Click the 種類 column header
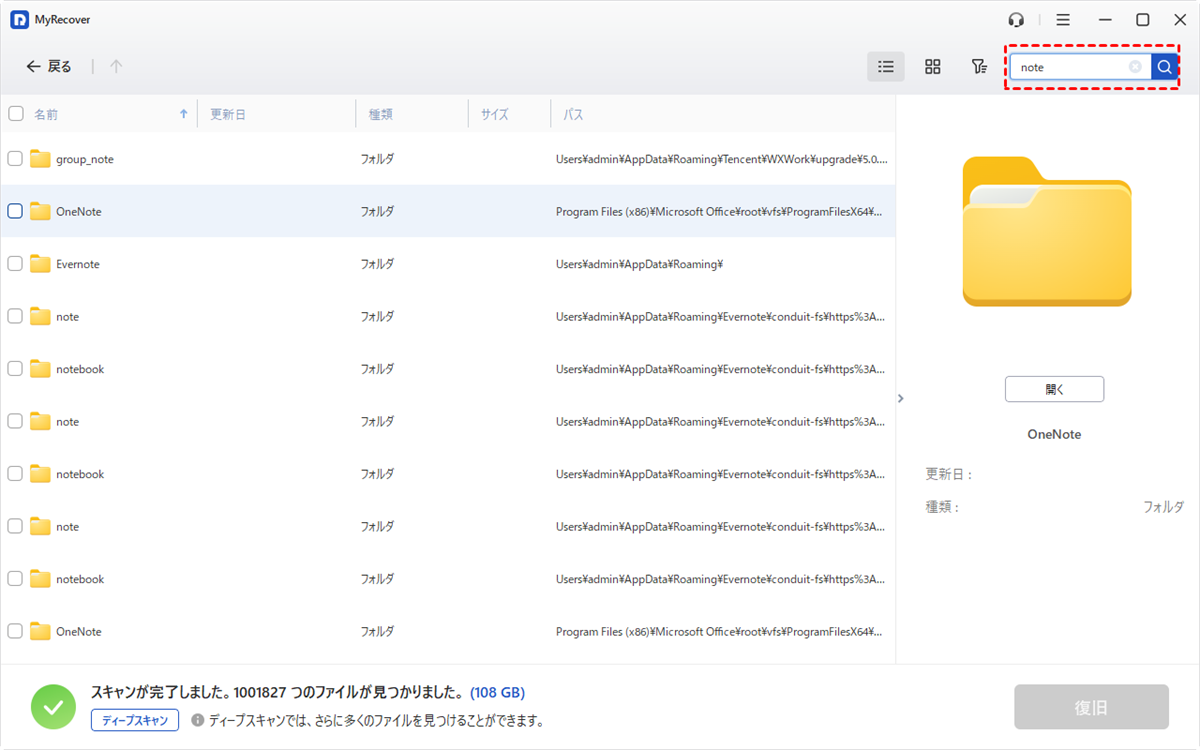The height and width of the screenshot is (750, 1200). (381, 115)
